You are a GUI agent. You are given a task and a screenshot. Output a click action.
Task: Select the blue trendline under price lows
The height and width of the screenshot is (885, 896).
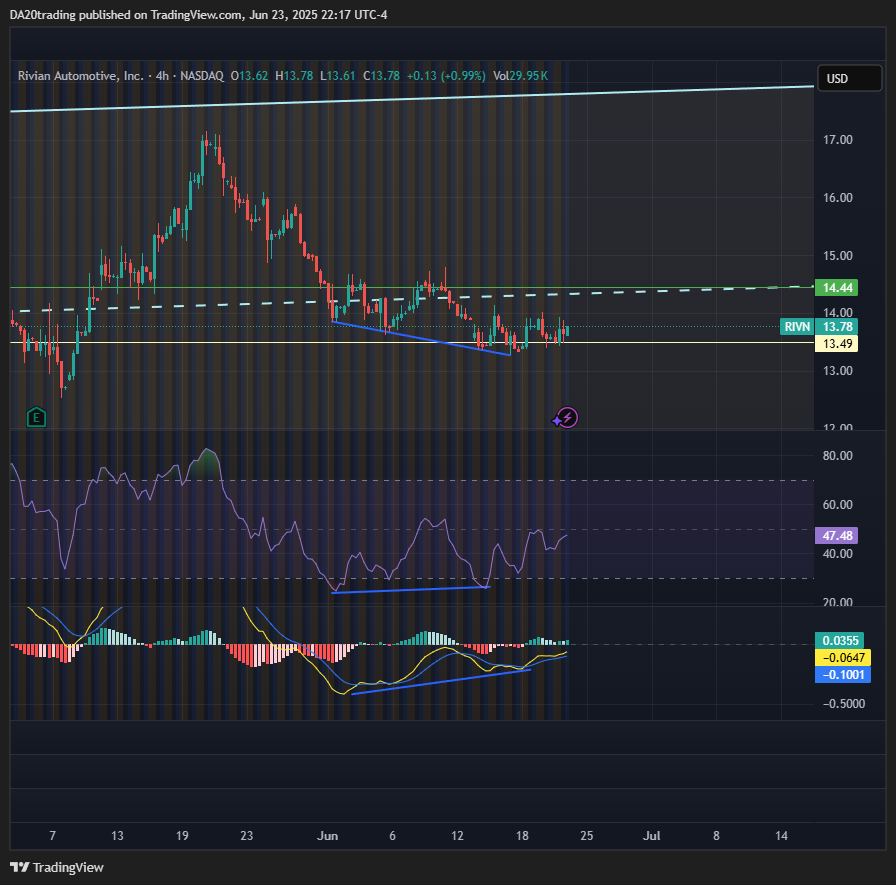[421, 338]
